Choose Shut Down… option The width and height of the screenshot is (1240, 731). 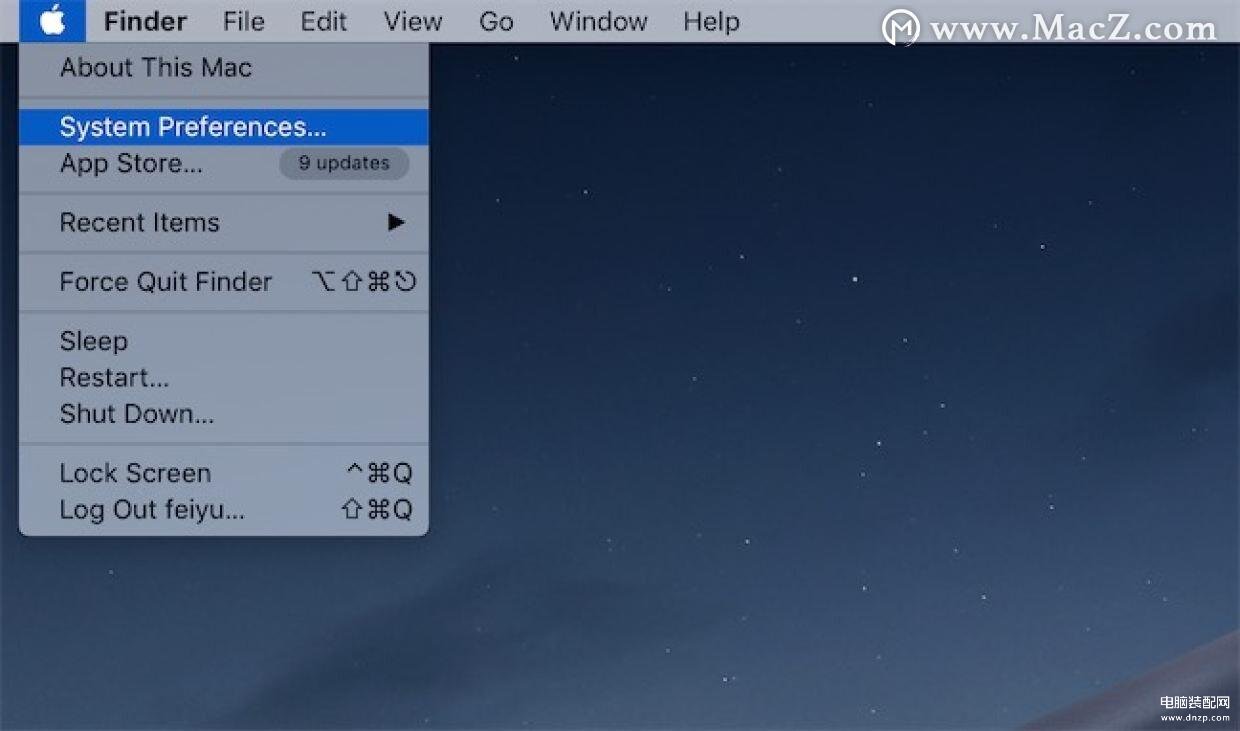224,414
